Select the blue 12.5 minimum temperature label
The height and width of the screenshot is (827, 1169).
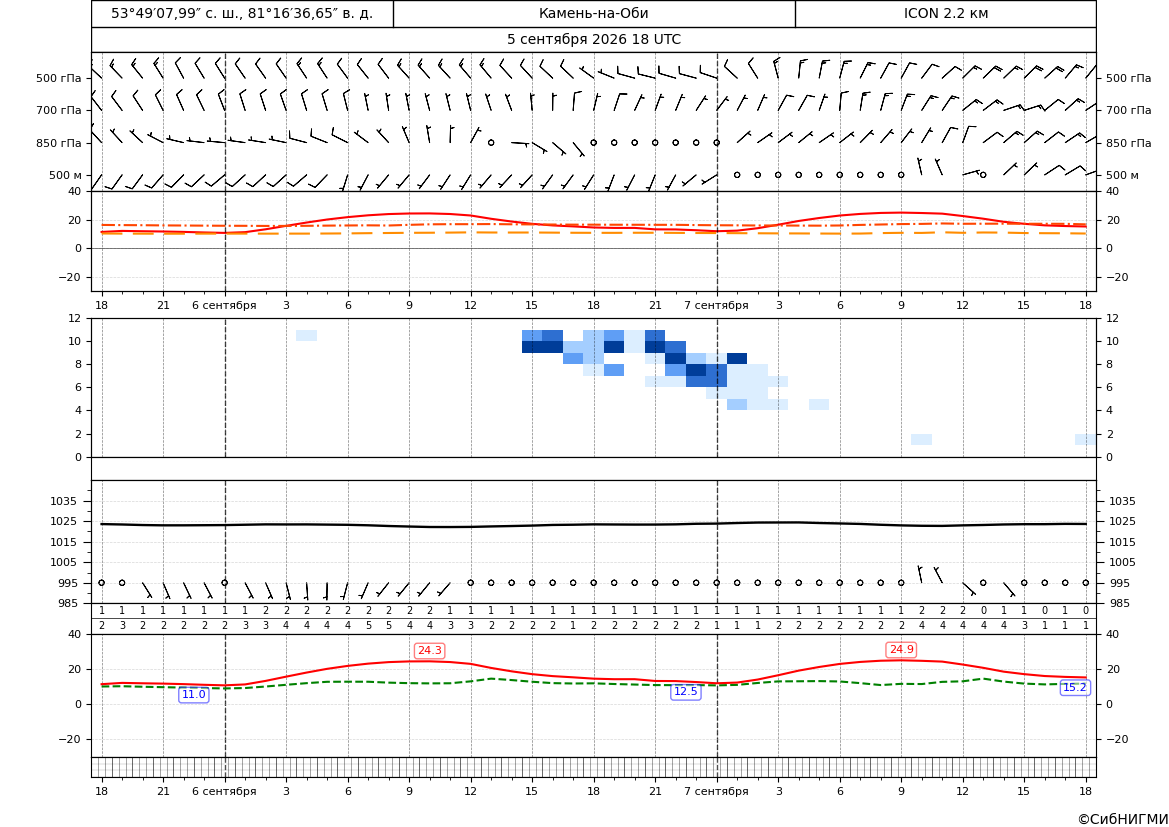click(x=686, y=691)
